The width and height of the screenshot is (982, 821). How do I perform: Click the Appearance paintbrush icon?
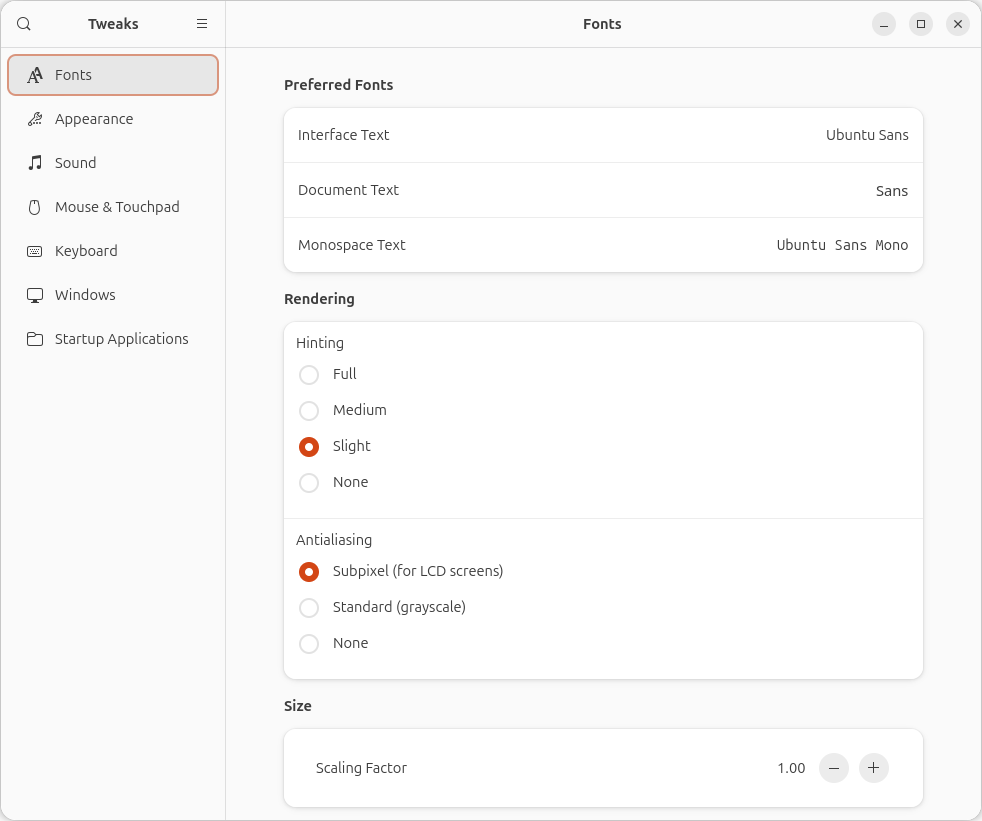[x=35, y=119]
